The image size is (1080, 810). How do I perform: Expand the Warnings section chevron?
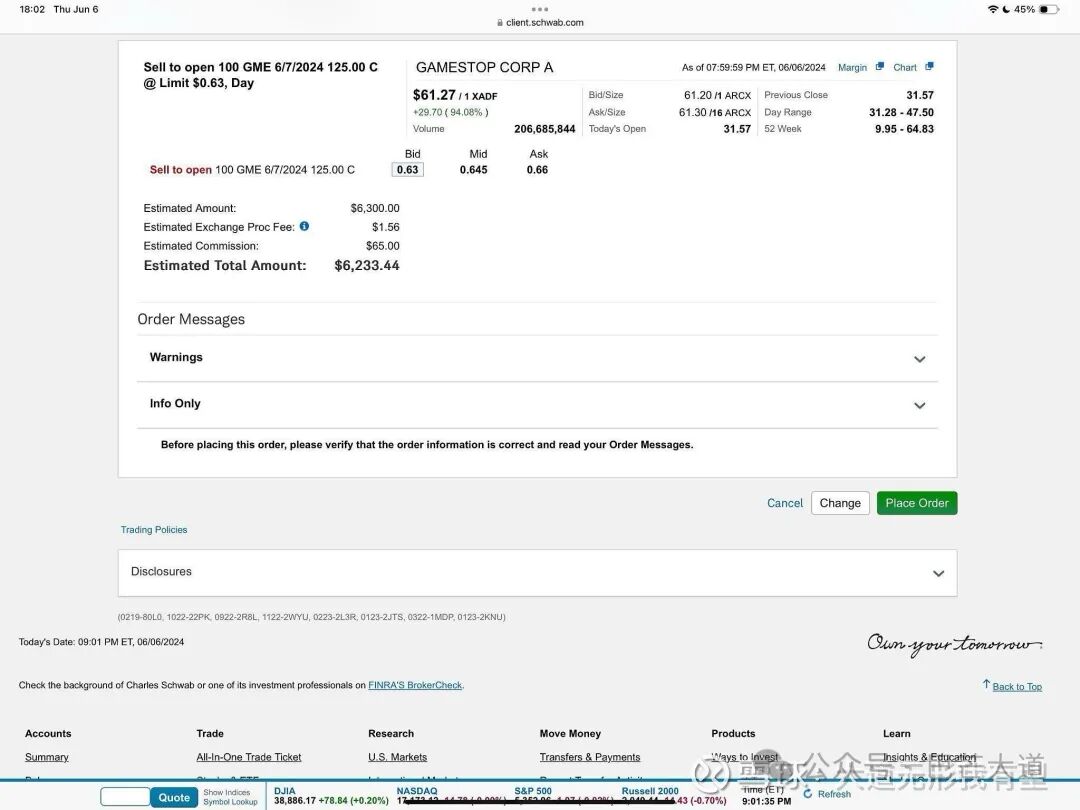point(920,359)
